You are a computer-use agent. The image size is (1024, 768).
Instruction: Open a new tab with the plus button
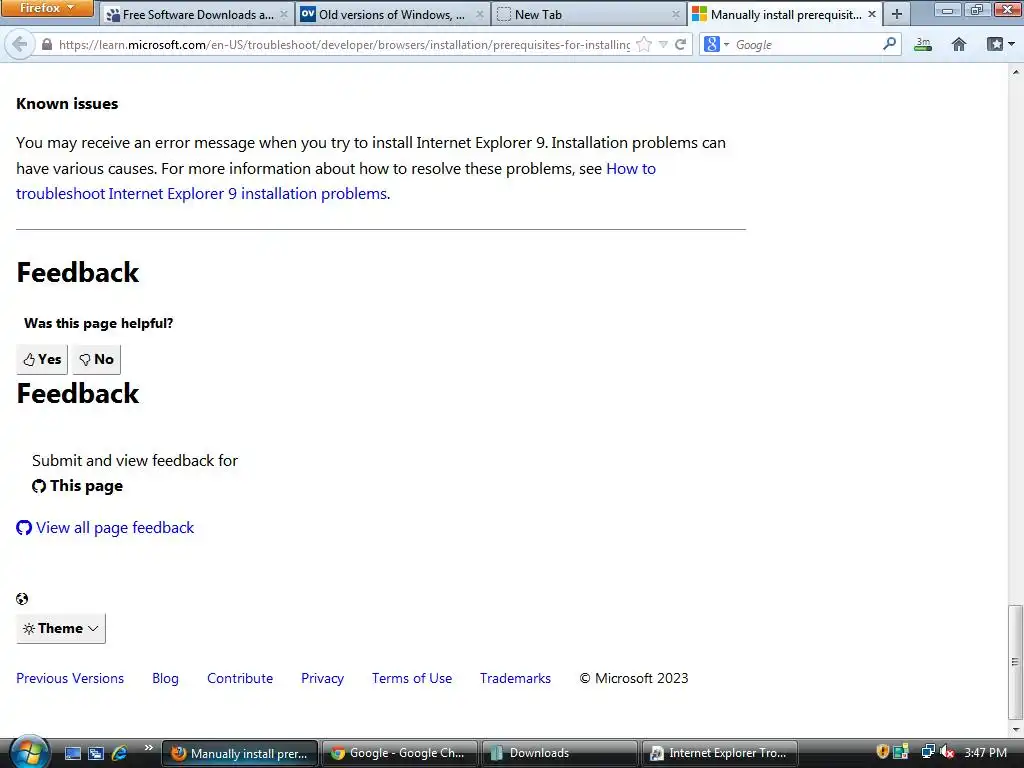[x=897, y=14]
